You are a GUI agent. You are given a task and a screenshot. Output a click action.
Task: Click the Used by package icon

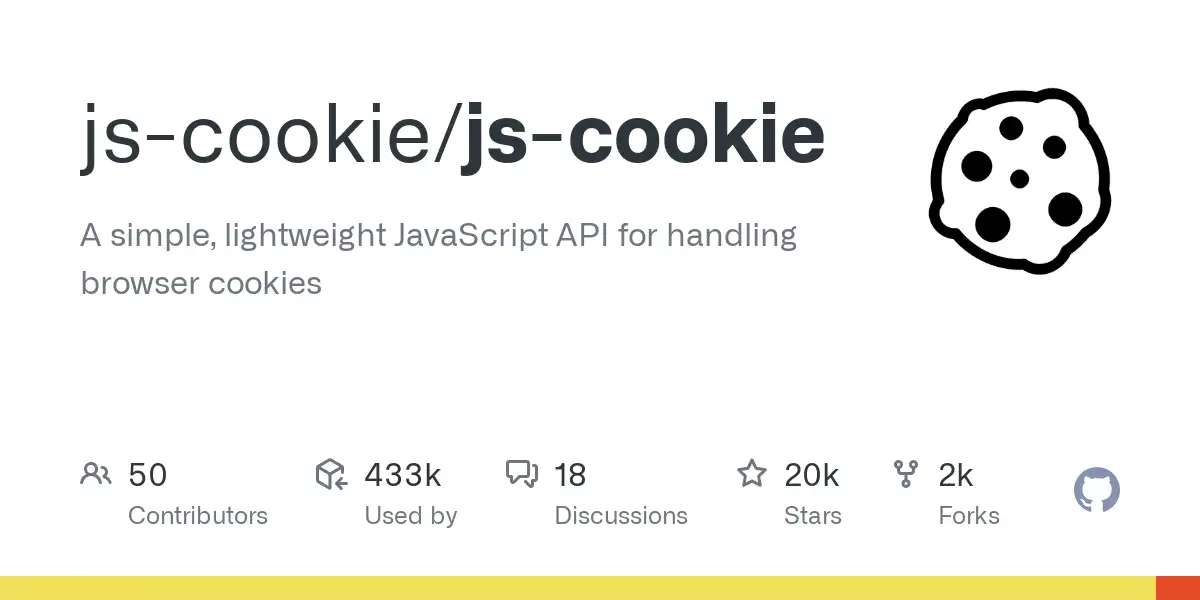(331, 474)
